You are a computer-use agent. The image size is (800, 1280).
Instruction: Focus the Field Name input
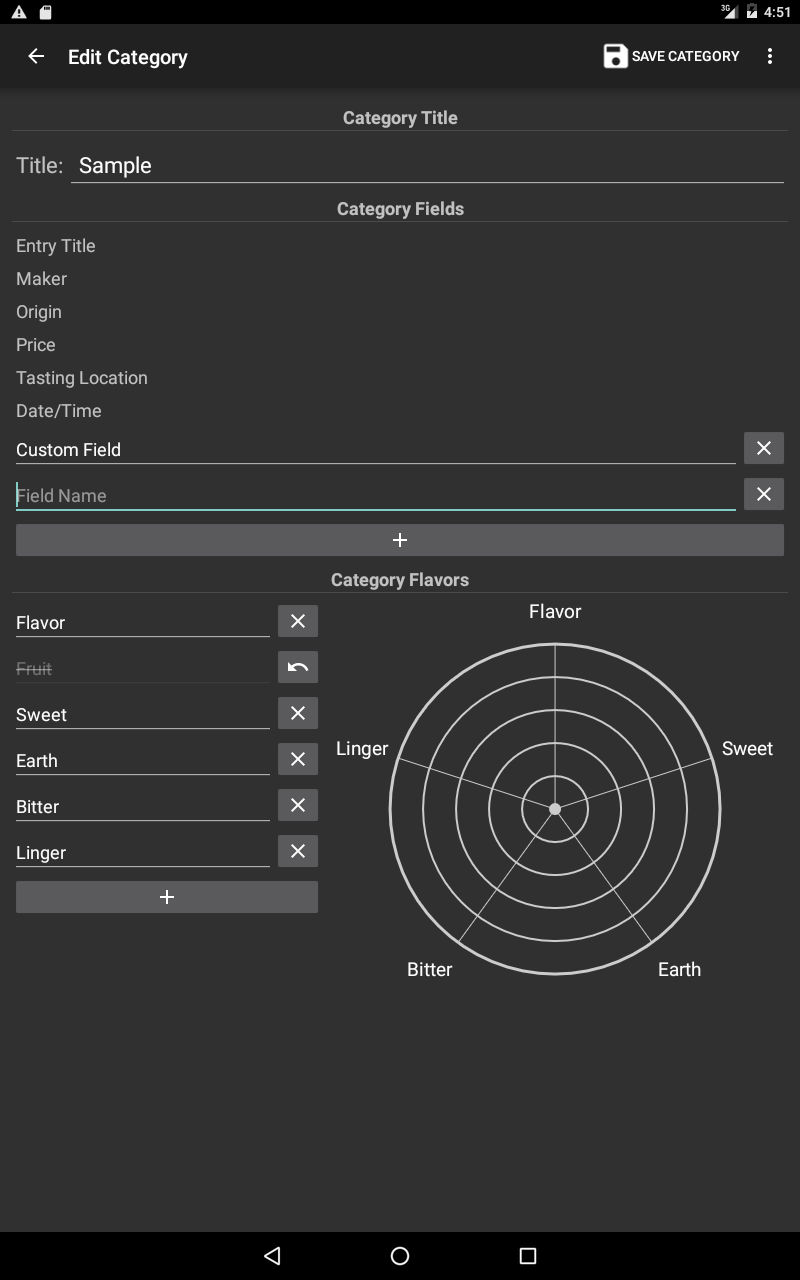[x=375, y=495]
